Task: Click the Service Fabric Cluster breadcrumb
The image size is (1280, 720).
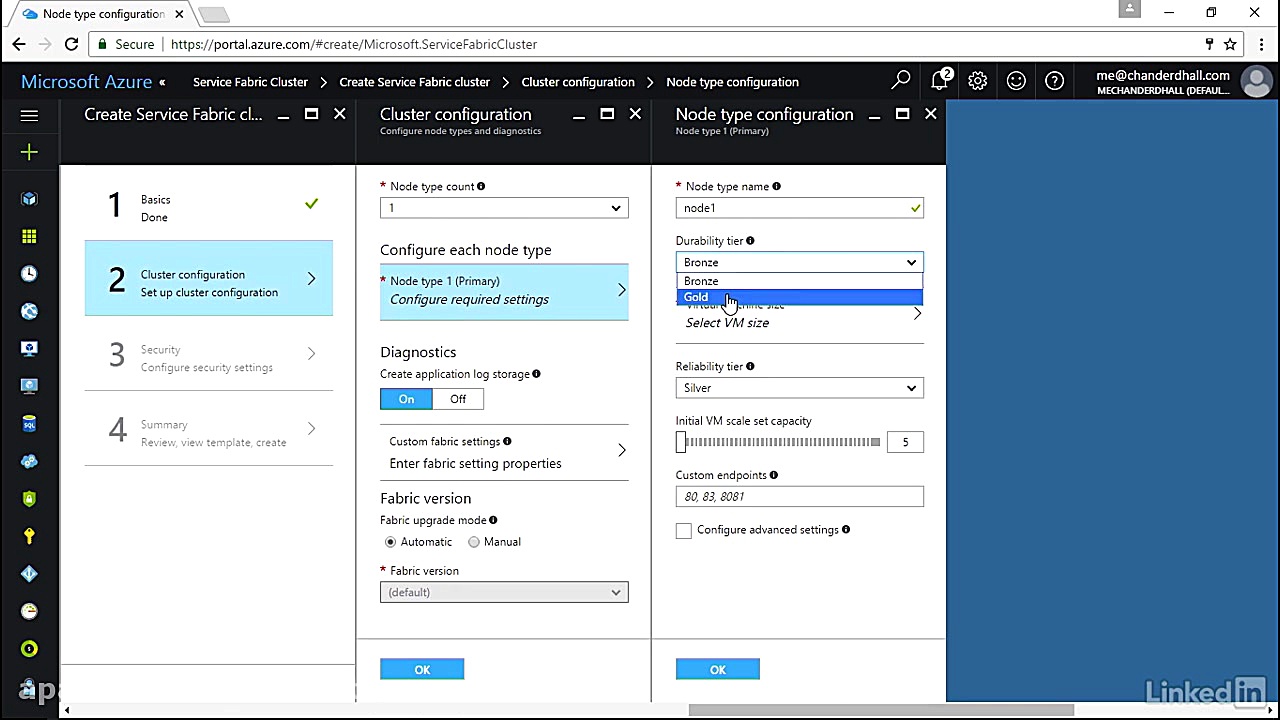Action: tap(250, 82)
